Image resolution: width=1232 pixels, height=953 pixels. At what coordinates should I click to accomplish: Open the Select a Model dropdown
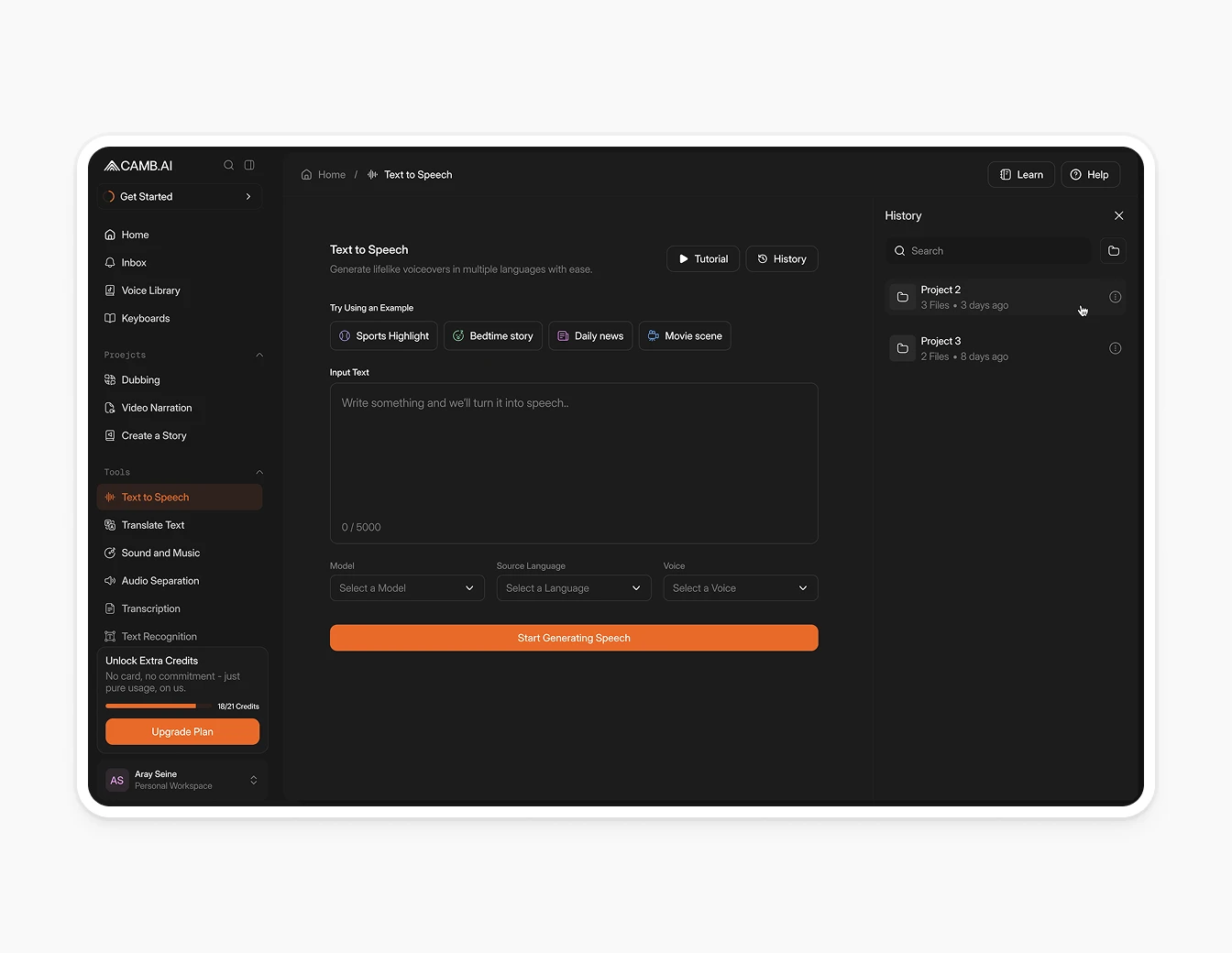406,587
